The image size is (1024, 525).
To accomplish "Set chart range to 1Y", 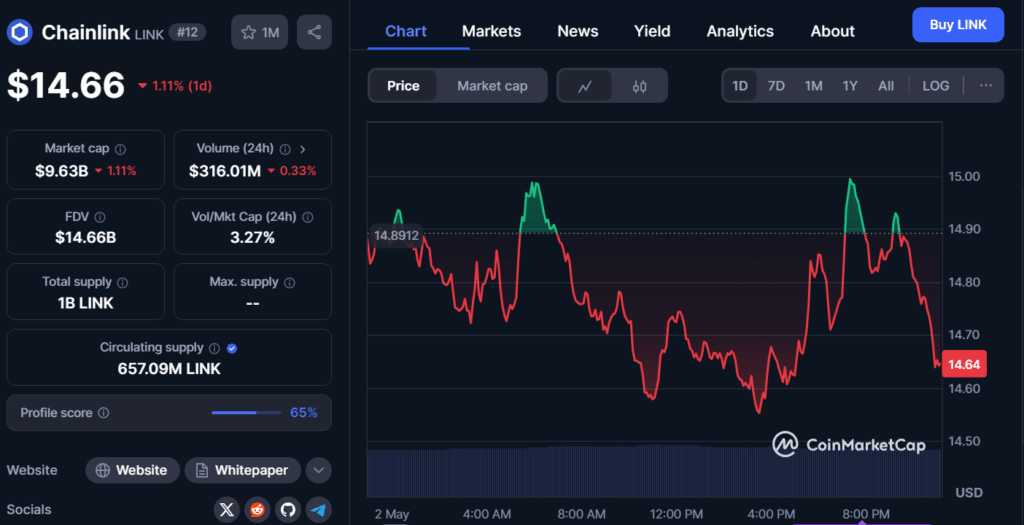I will click(x=850, y=86).
